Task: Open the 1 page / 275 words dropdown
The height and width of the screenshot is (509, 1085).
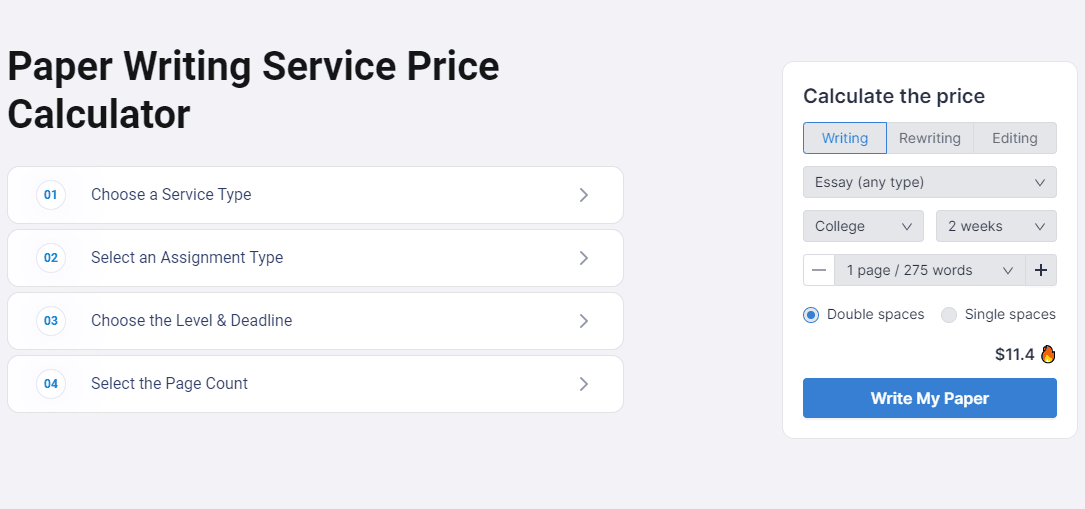Action: pos(929,270)
